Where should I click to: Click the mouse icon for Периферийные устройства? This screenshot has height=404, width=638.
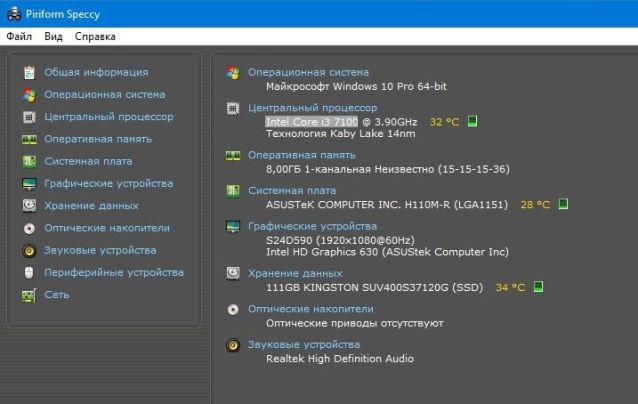point(29,273)
